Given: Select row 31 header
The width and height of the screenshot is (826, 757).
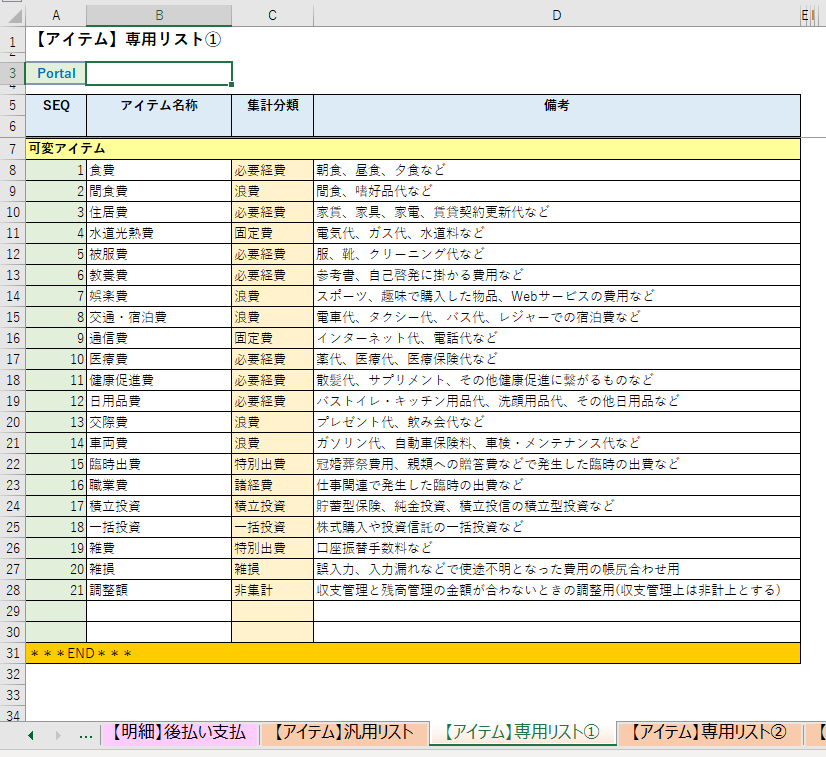Looking at the screenshot, I should (x=13, y=653).
